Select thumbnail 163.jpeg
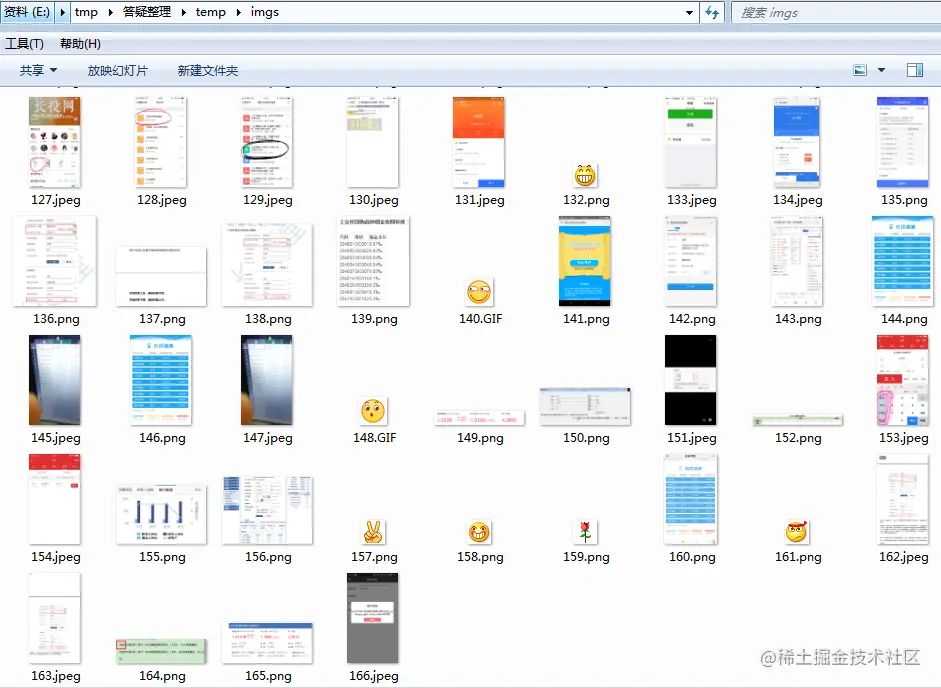The width and height of the screenshot is (941, 688). point(55,618)
